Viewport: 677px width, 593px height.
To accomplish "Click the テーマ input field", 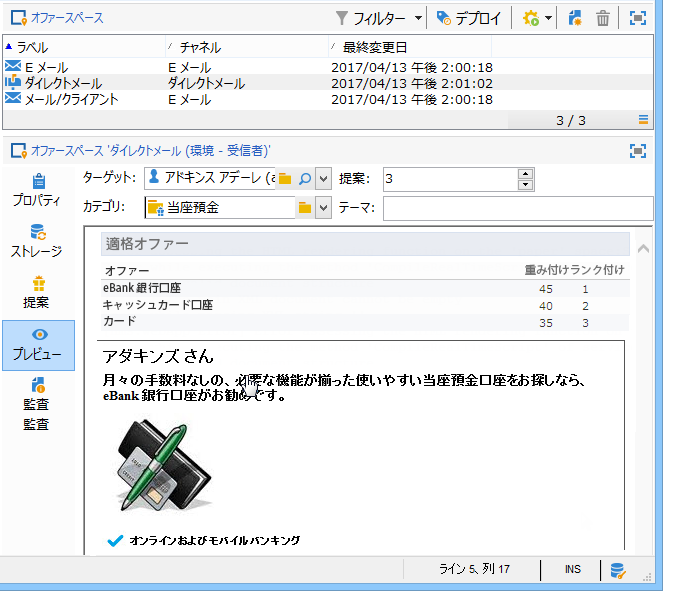I will tap(518, 208).
